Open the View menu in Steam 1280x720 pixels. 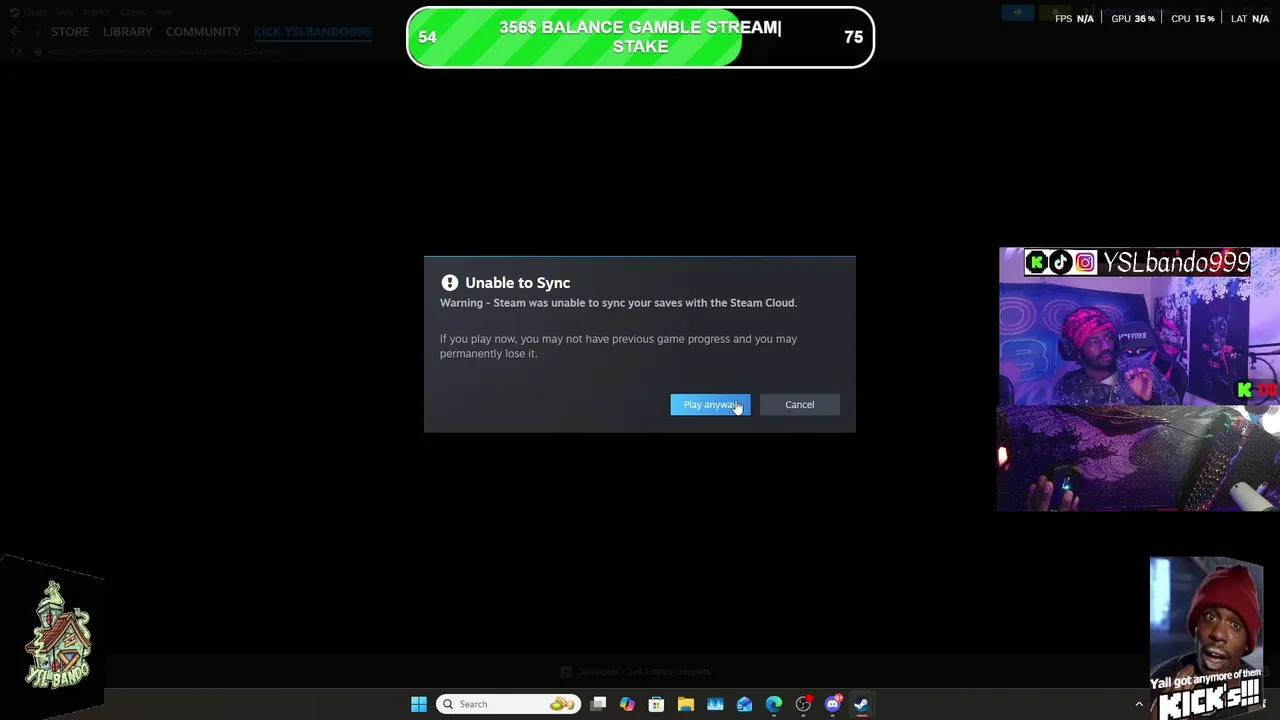pos(66,12)
